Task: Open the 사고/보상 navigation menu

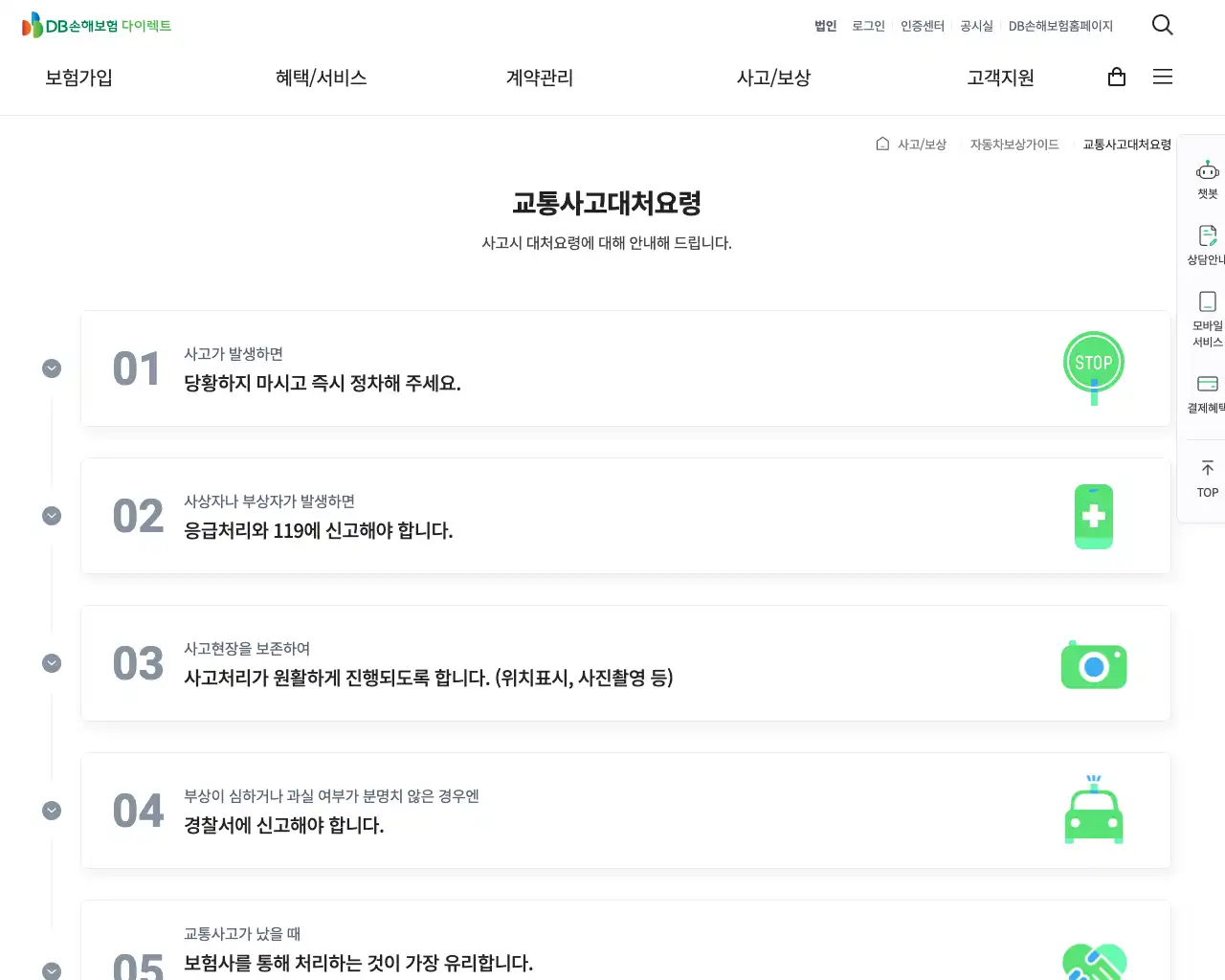Action: [773, 78]
